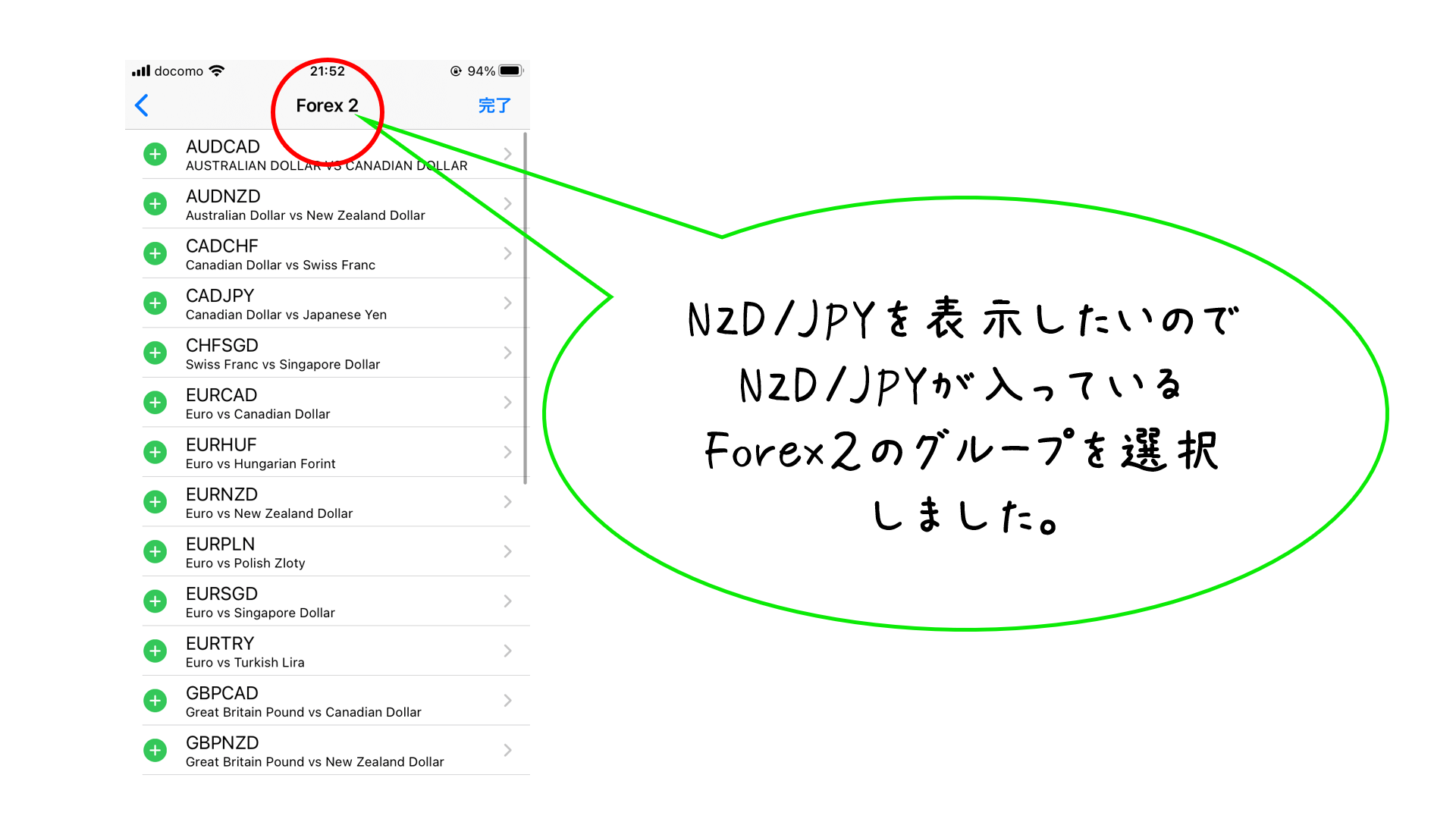Select 'Euro vs Polish Zloty' description
Screen dimensions: 1456x819
click(245, 563)
